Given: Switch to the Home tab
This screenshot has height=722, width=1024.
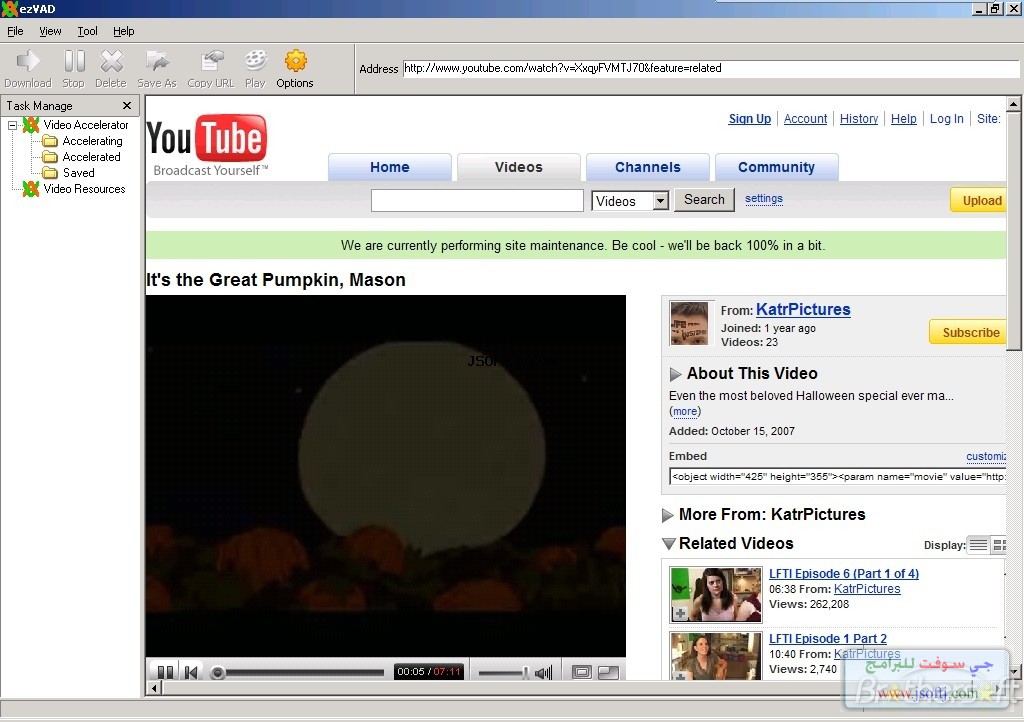Looking at the screenshot, I should [x=390, y=167].
